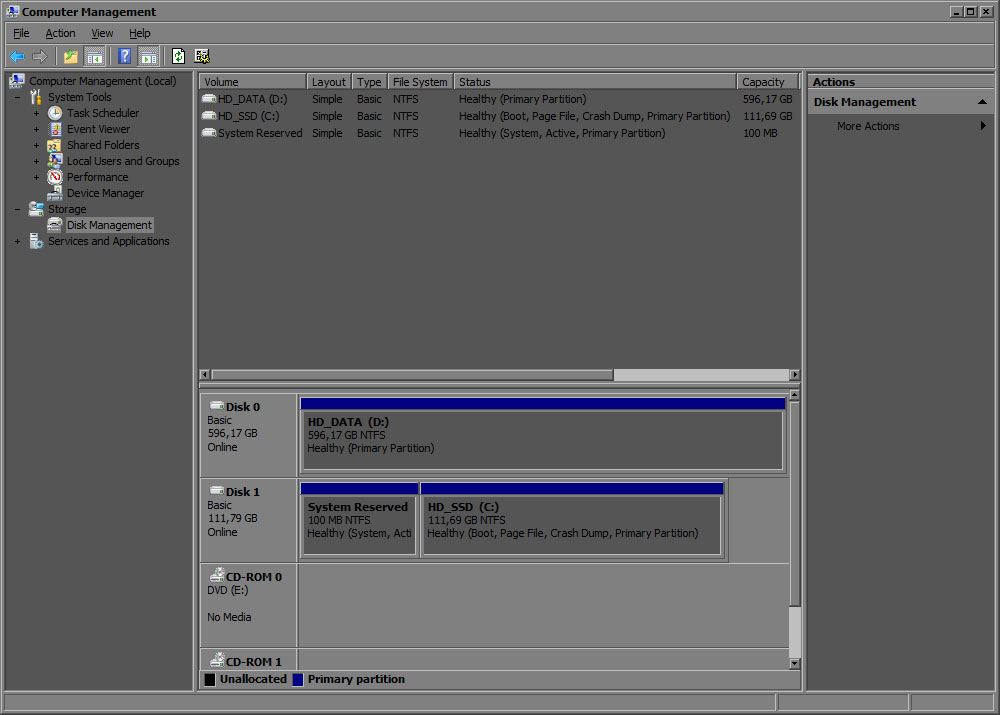
Task: Expand the Local Users and Groups node
Action: pos(36,161)
